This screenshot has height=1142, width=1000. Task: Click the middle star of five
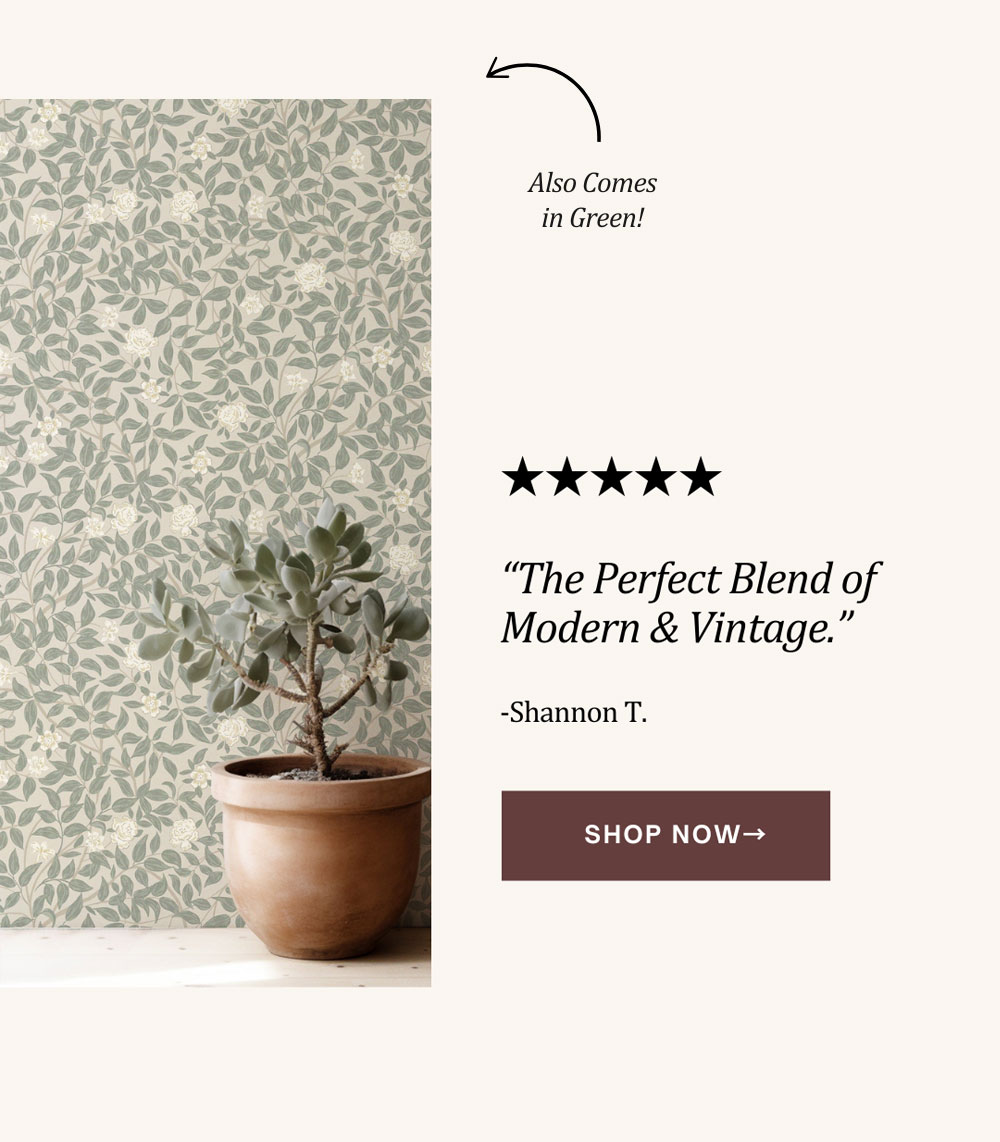[x=612, y=477]
